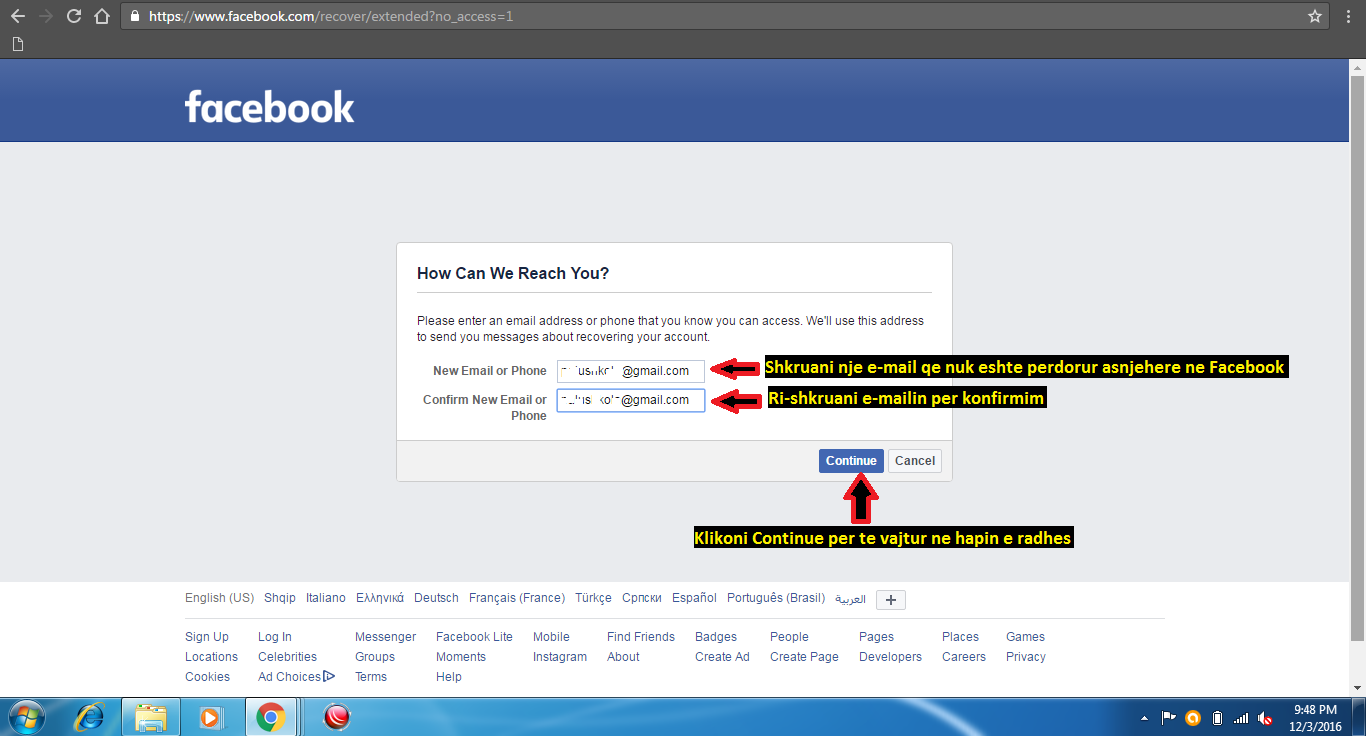
Task: Click the page scrollbar down arrow
Action: tap(1357, 687)
